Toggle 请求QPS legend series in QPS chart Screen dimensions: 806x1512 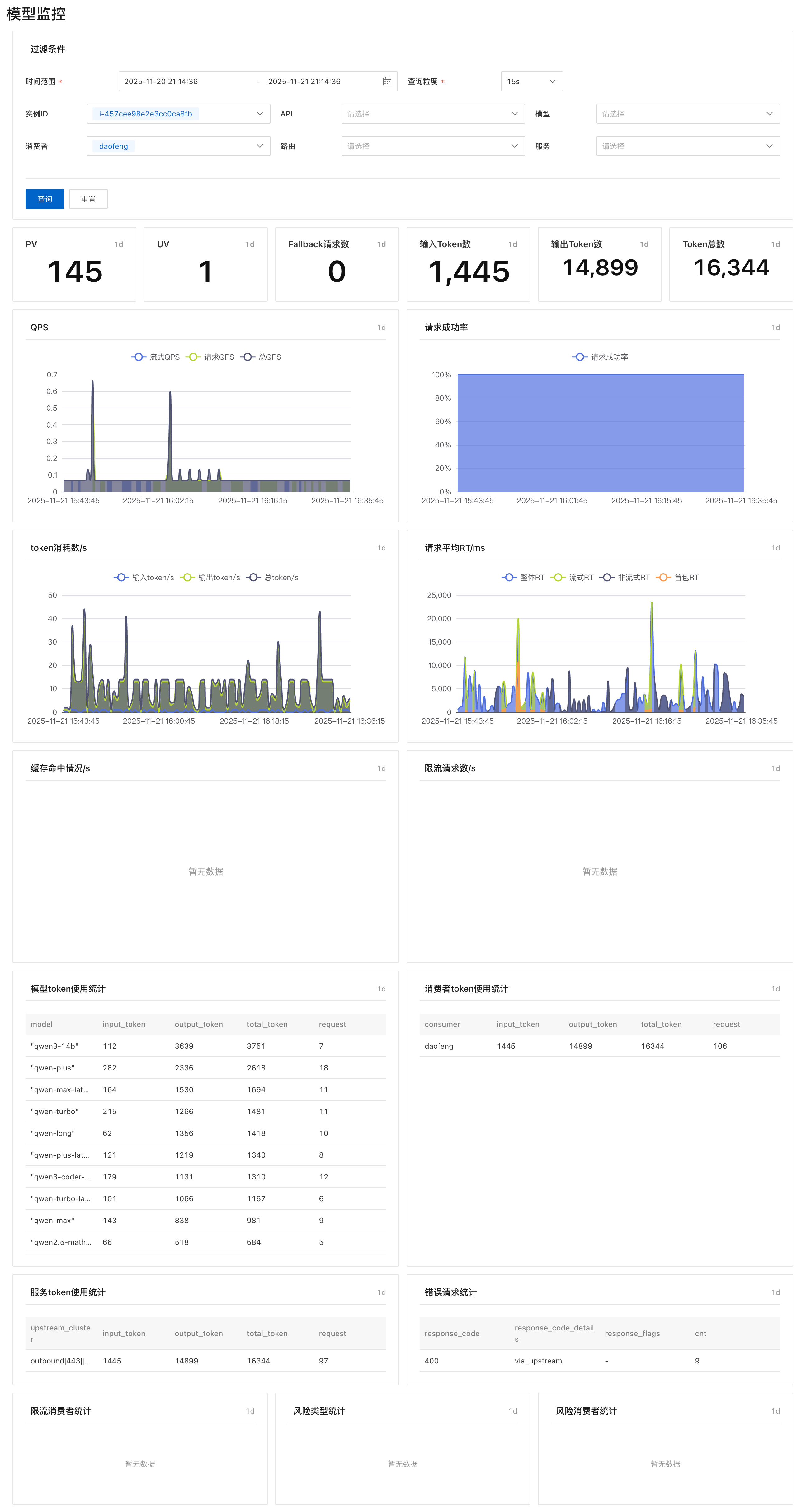193,357
